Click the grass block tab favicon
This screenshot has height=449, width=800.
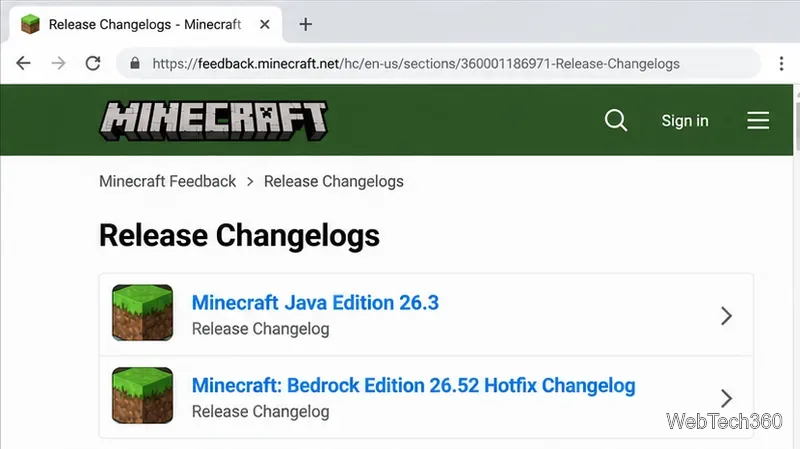30,24
